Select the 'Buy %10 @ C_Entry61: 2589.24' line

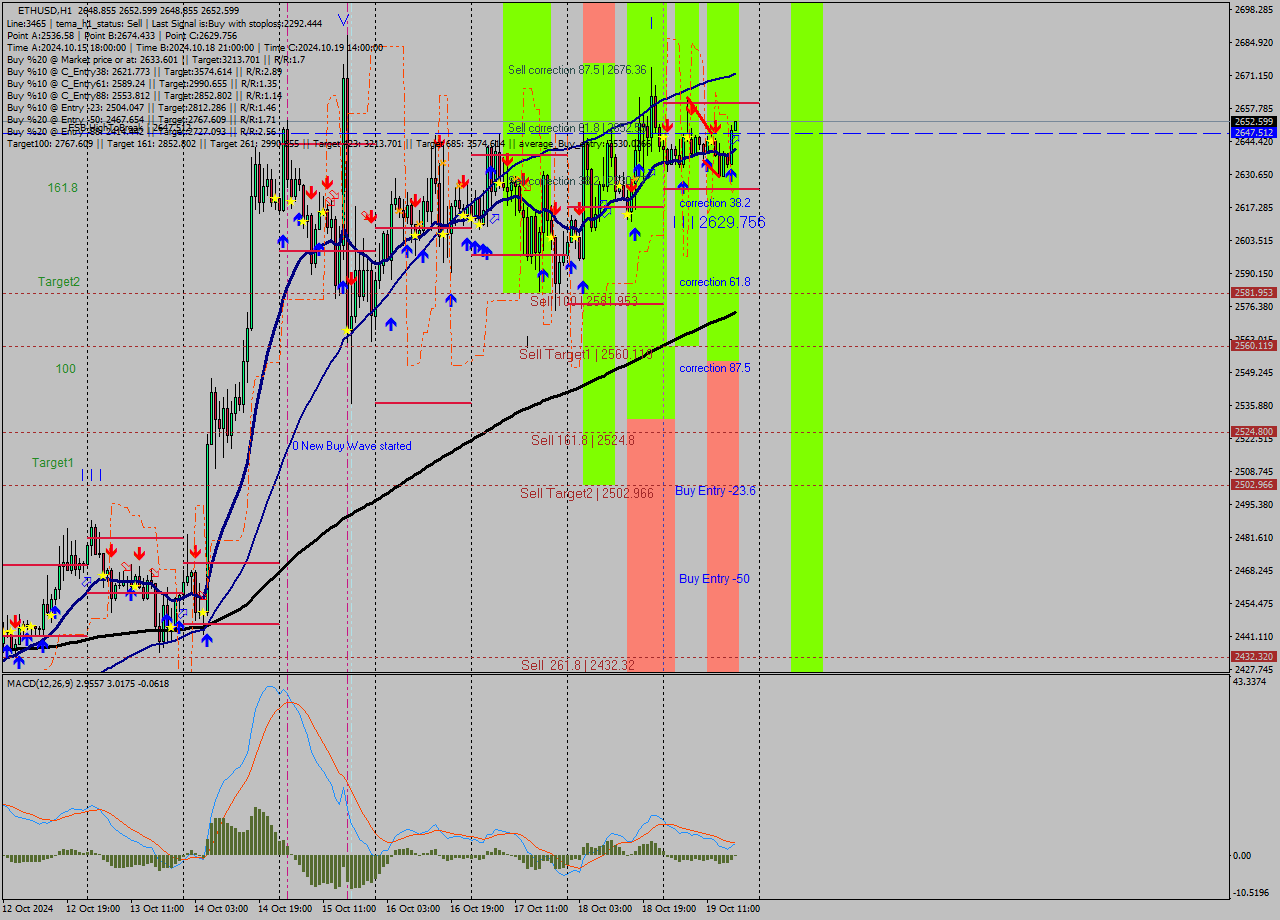click(143, 83)
